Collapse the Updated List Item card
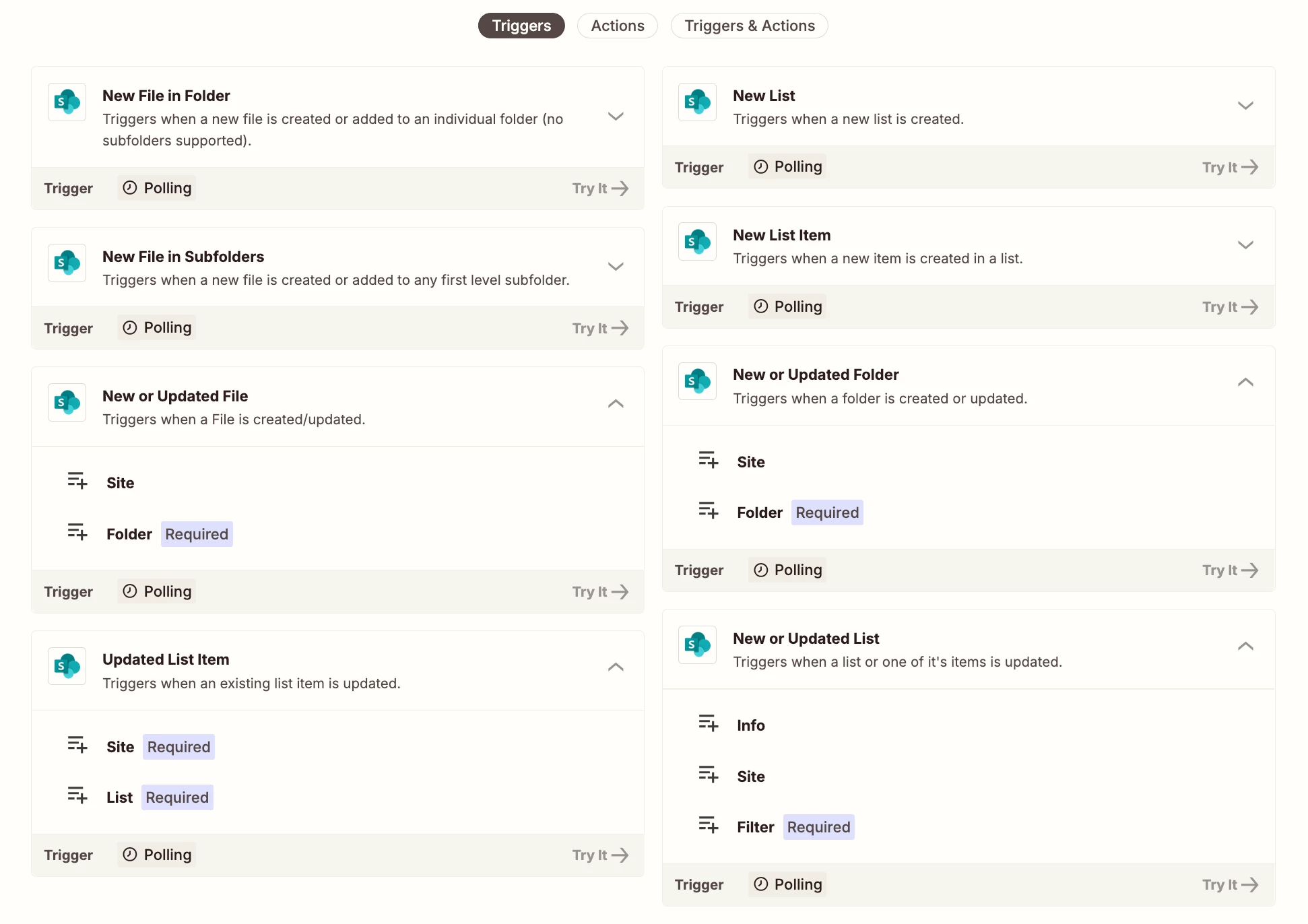This screenshot has height=924, width=1308. coord(616,667)
